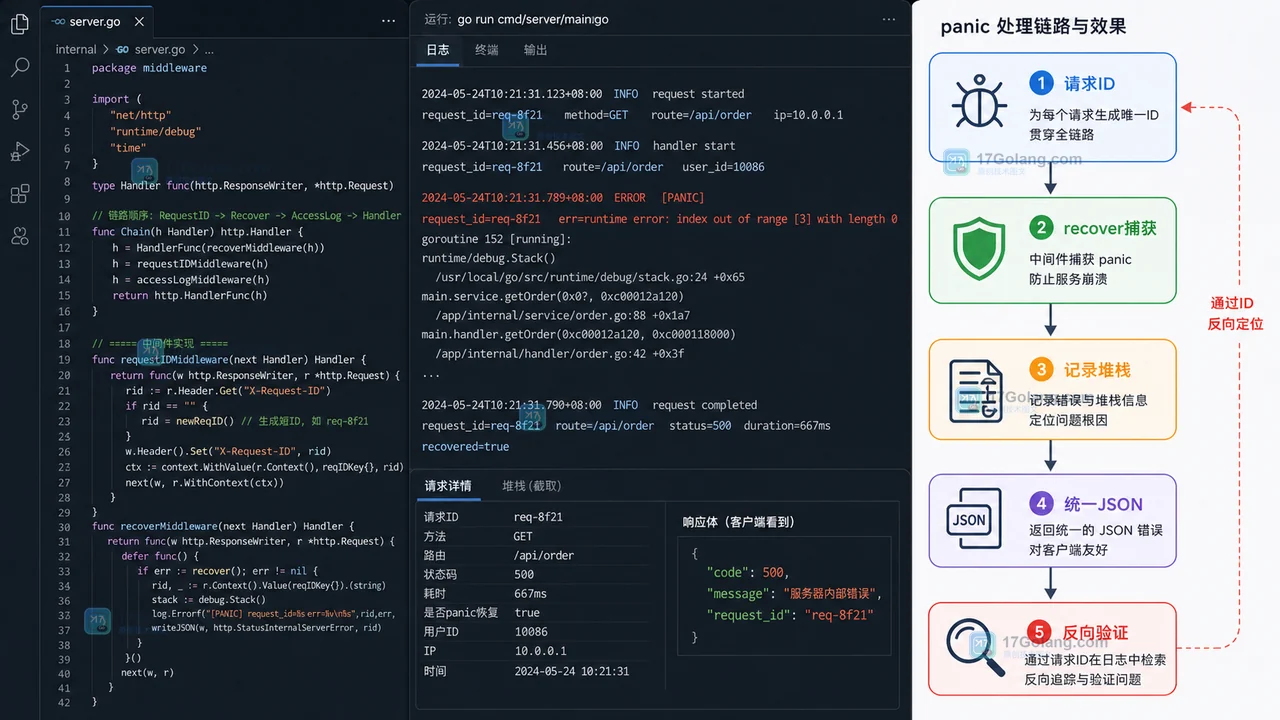Click the red ERROR [PANIC] log line
Screen dimensions: 1280x720
(x=563, y=198)
